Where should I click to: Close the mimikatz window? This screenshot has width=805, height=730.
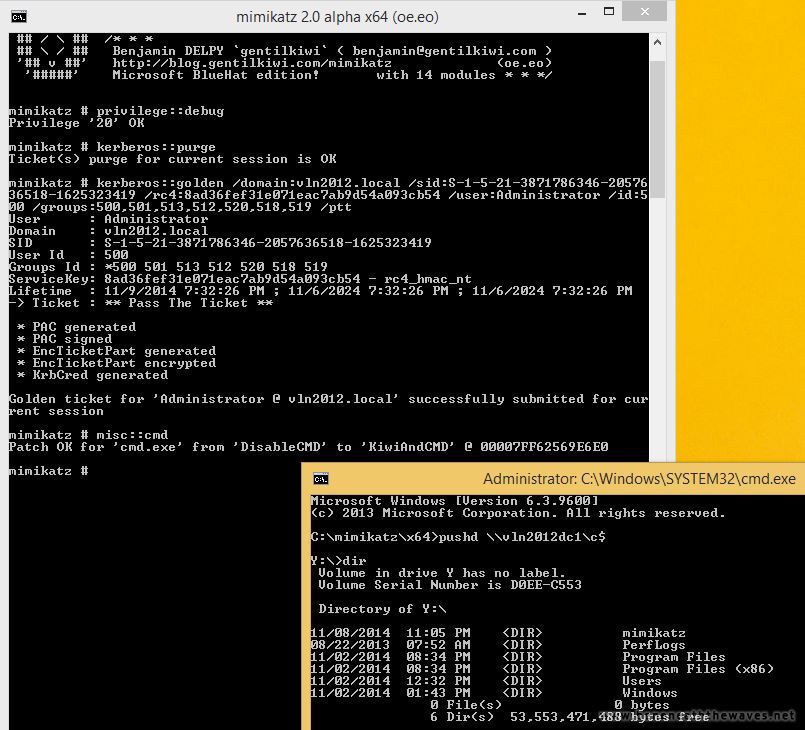pos(644,11)
